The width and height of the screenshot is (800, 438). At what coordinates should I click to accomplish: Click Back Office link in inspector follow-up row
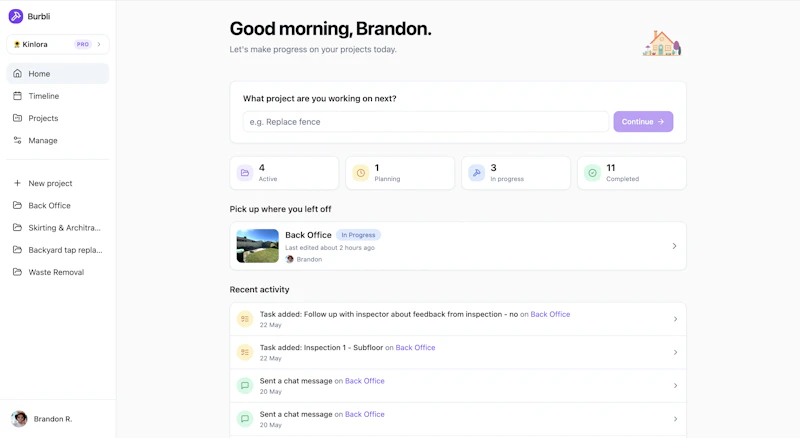click(550, 314)
